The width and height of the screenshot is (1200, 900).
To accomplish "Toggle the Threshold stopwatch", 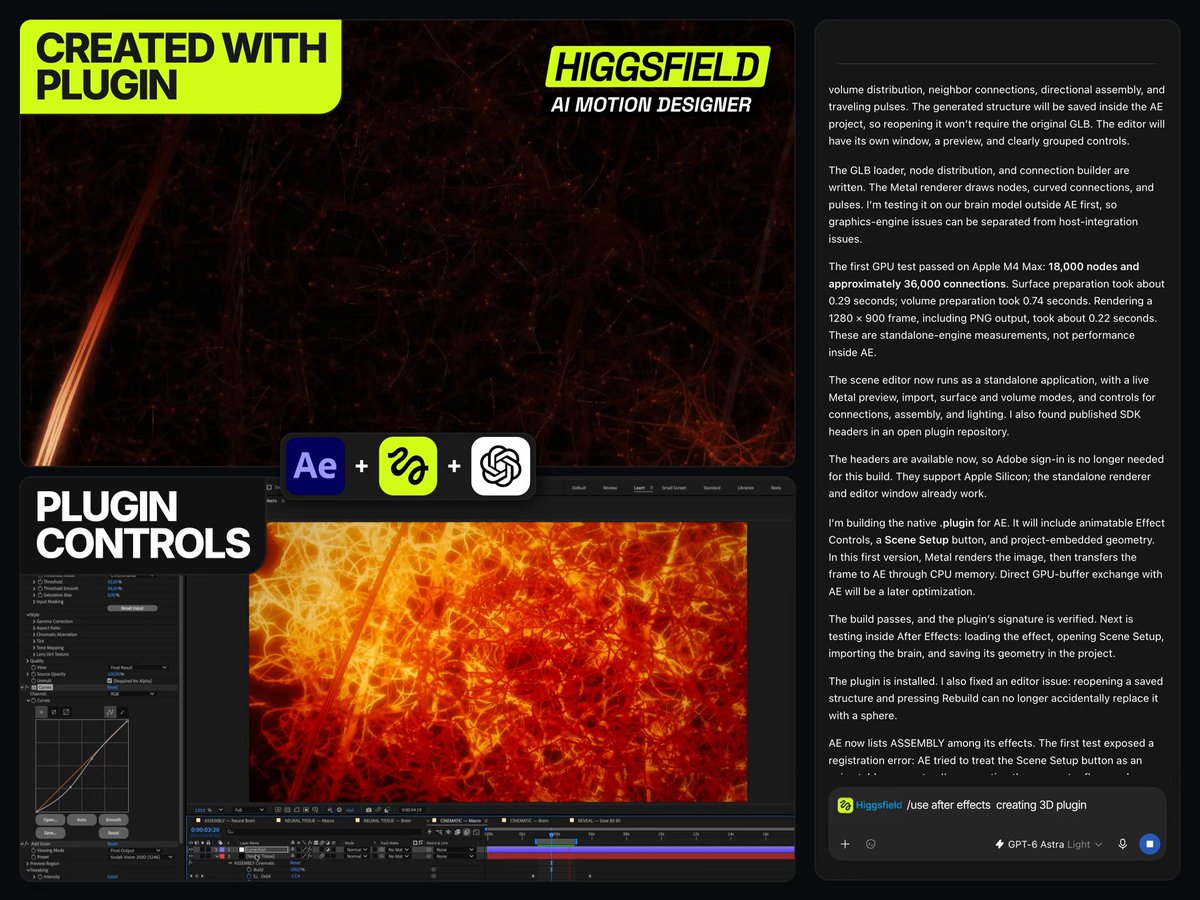I will click(40, 582).
